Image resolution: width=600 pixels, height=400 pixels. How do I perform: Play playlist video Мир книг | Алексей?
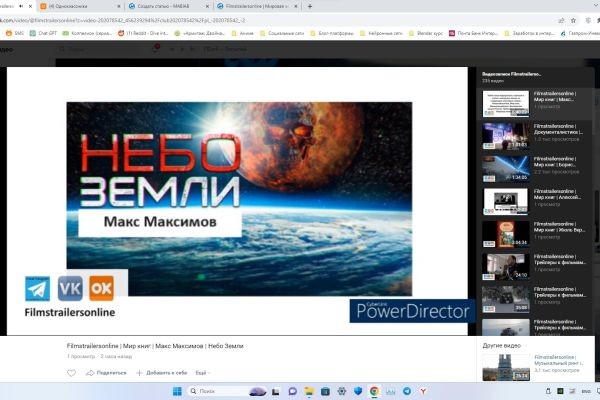click(x=534, y=201)
